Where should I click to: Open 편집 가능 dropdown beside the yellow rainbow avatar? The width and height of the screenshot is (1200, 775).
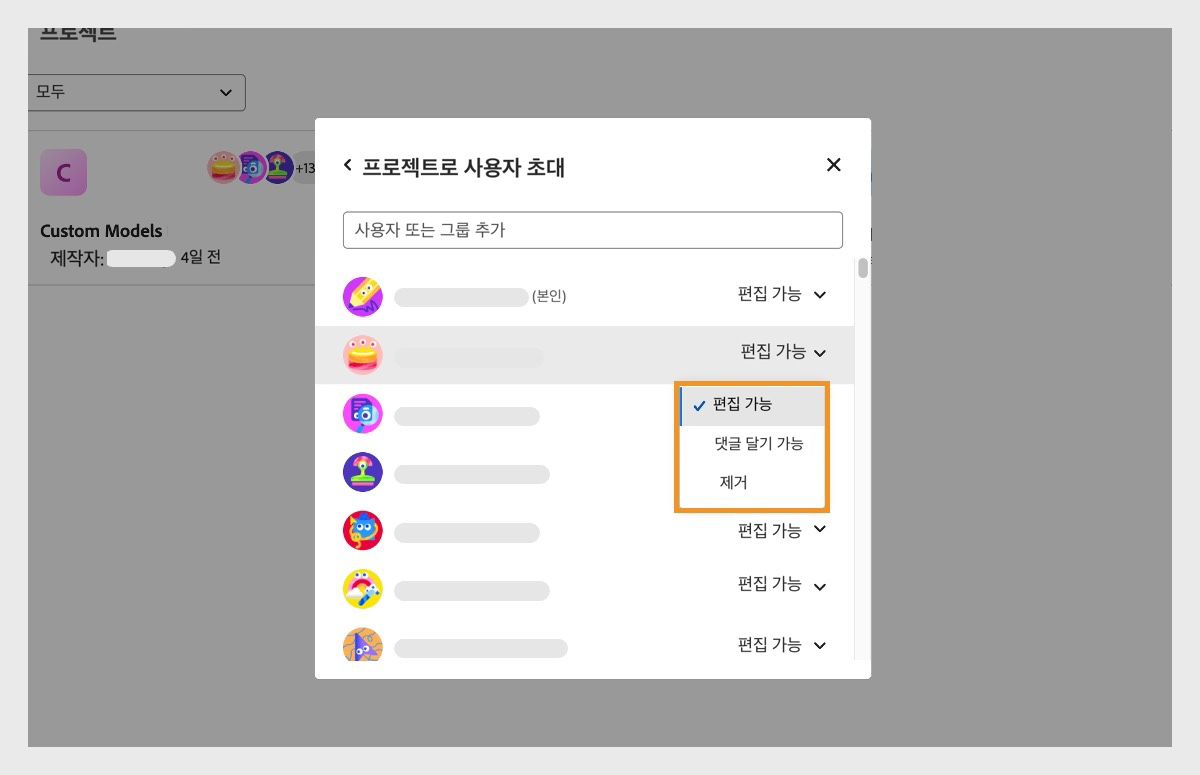(782, 585)
